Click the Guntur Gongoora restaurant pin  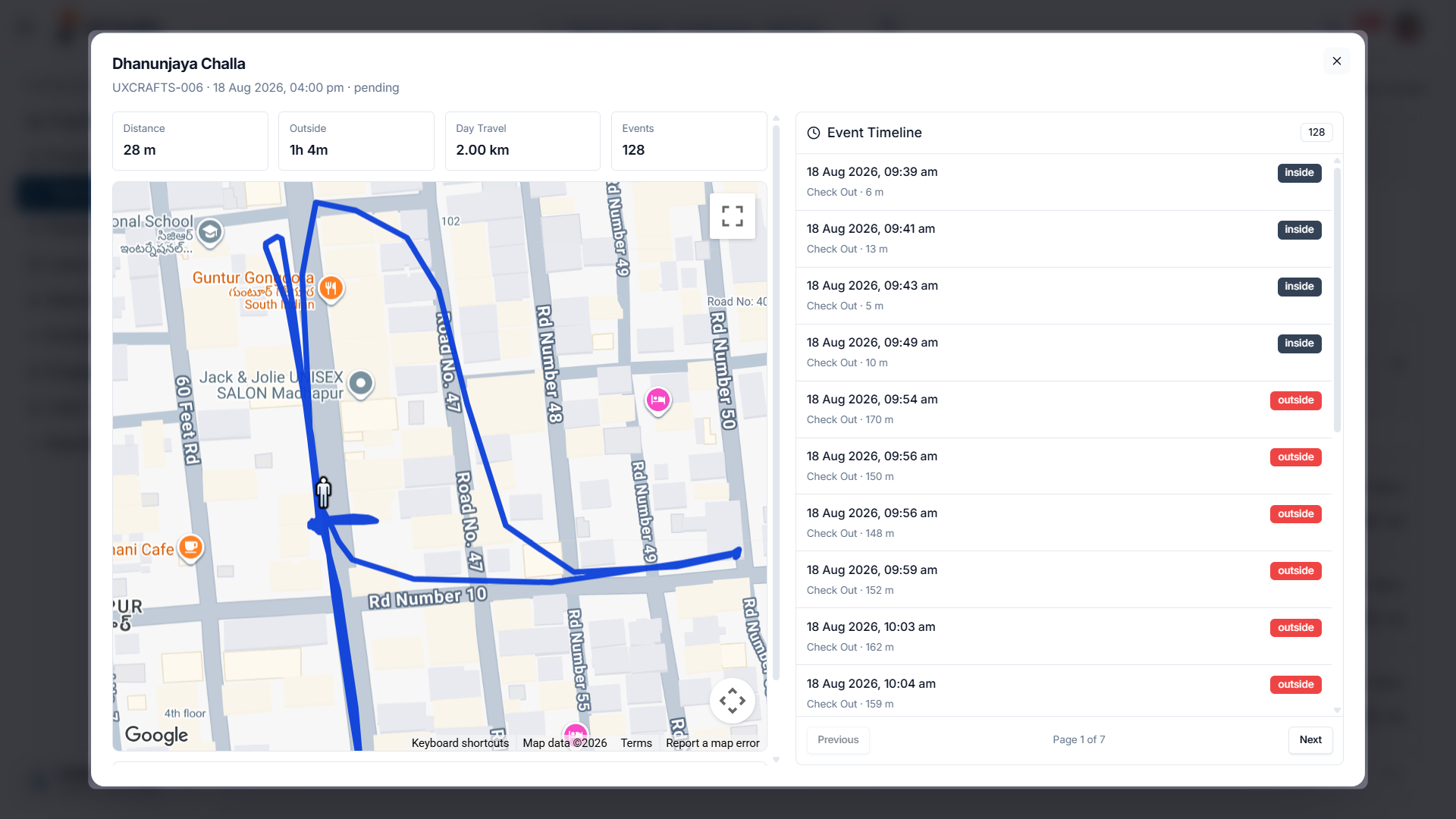pyautogui.click(x=331, y=288)
